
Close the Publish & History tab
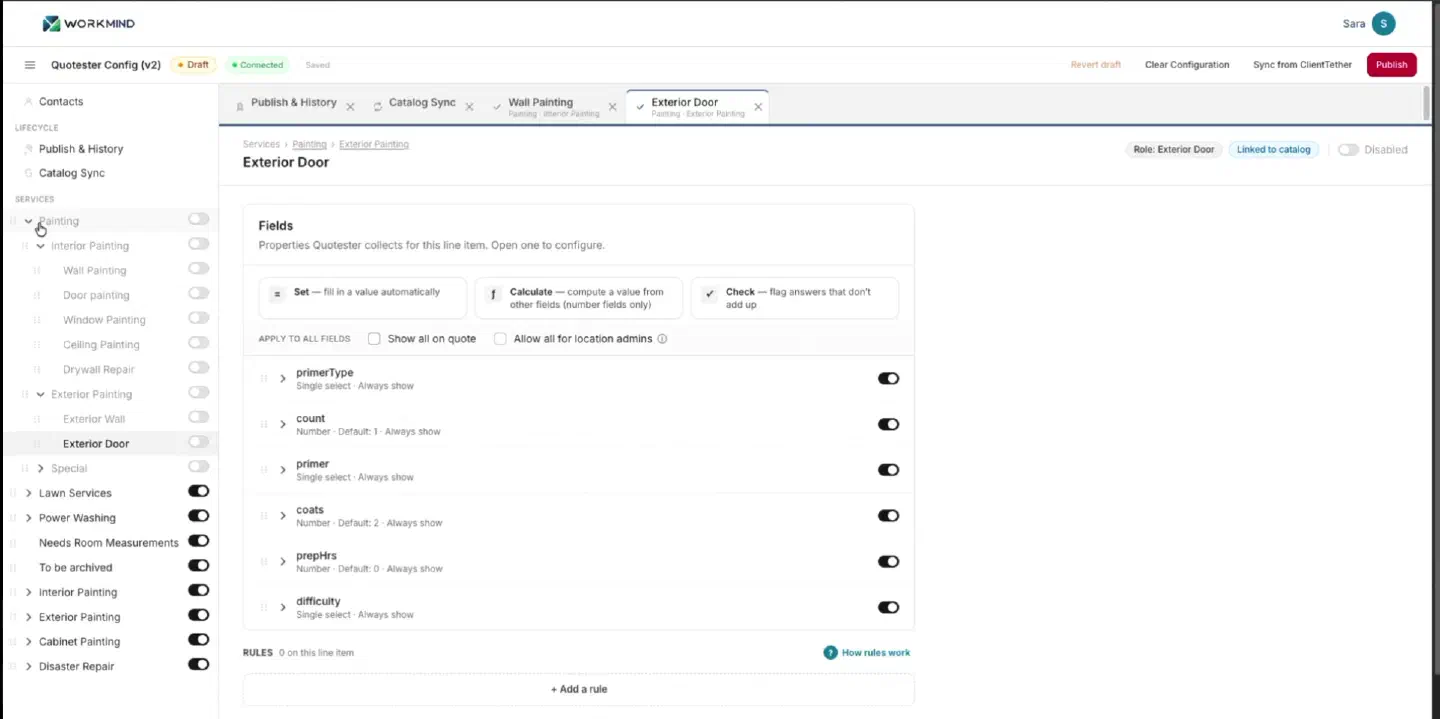[350, 106]
